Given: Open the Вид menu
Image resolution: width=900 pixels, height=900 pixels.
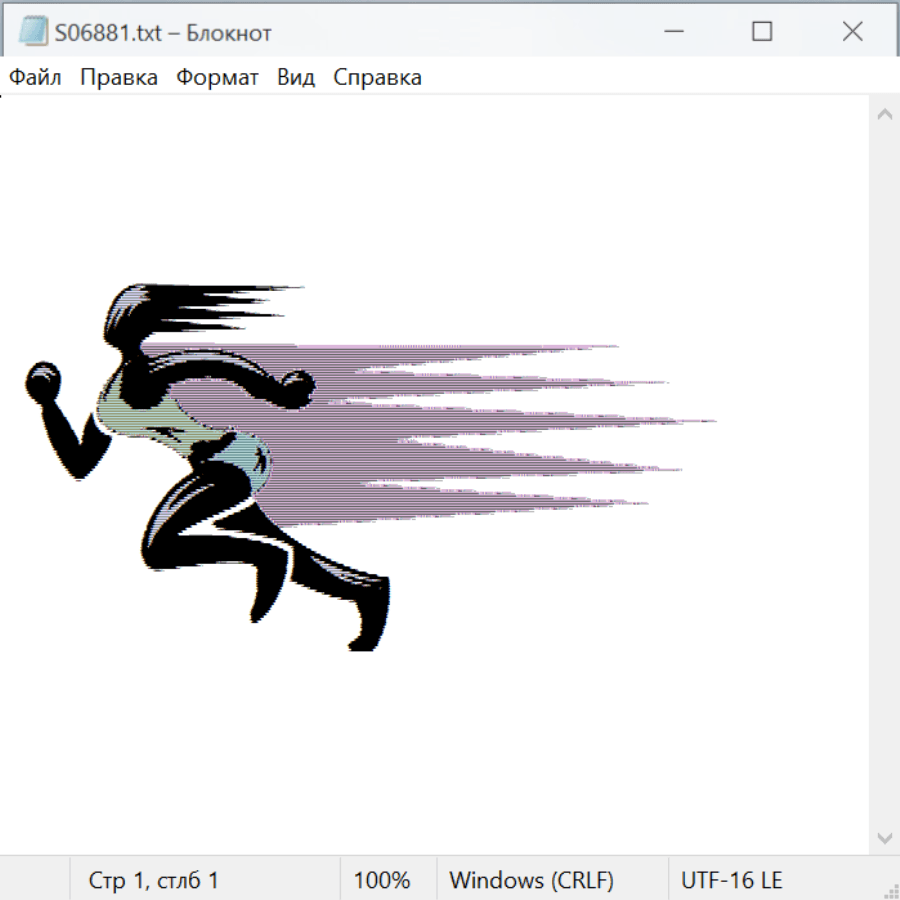Looking at the screenshot, I should click(x=296, y=78).
